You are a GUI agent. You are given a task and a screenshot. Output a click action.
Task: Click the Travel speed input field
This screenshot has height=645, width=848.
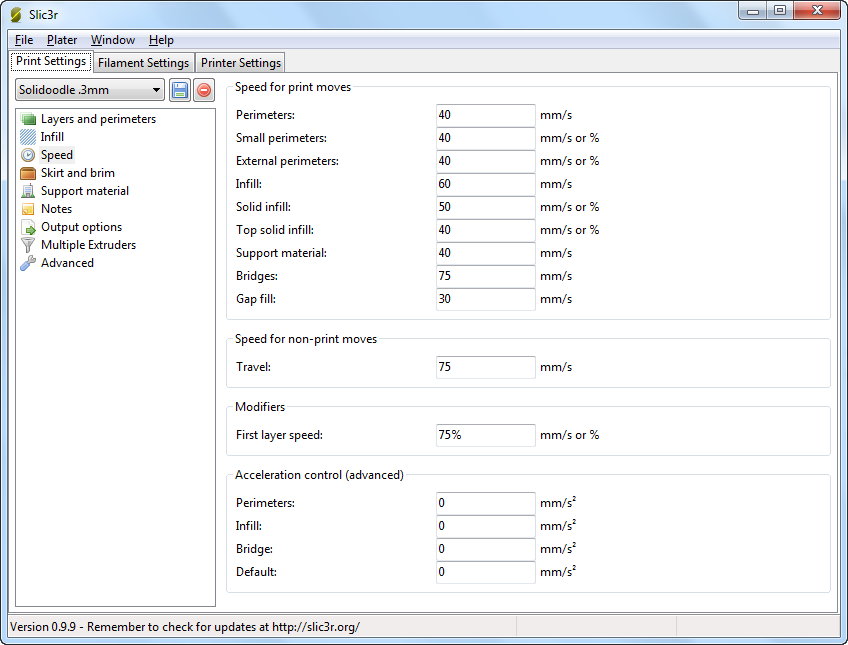[x=486, y=367]
